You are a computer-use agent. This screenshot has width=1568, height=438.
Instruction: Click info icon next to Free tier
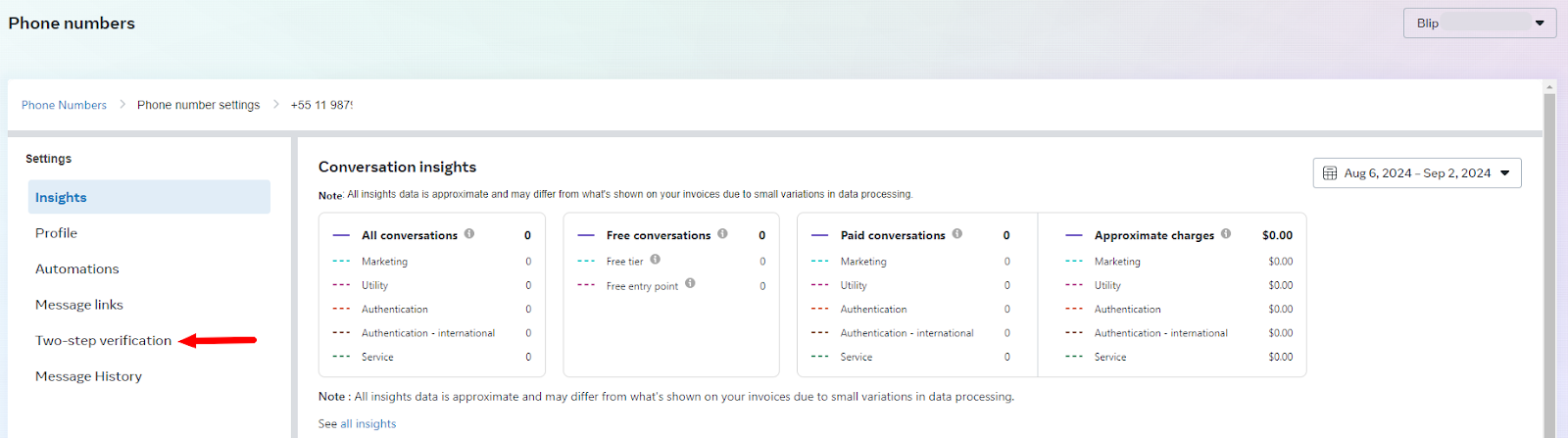(656, 260)
